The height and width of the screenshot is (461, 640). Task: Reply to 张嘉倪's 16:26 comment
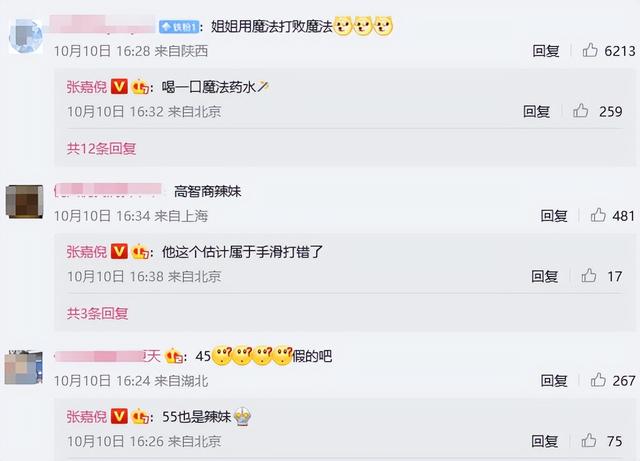[544, 441]
